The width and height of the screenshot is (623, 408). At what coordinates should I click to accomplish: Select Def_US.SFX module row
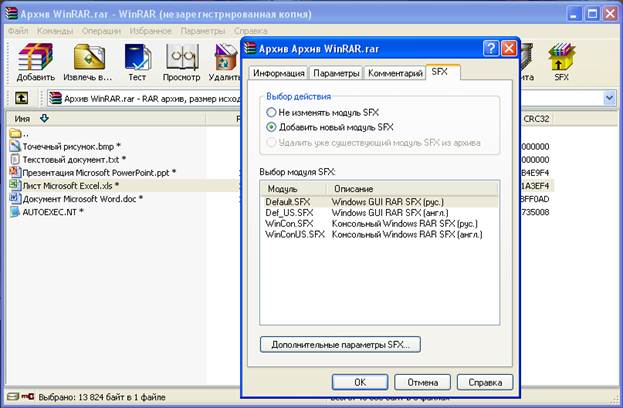coord(379,213)
